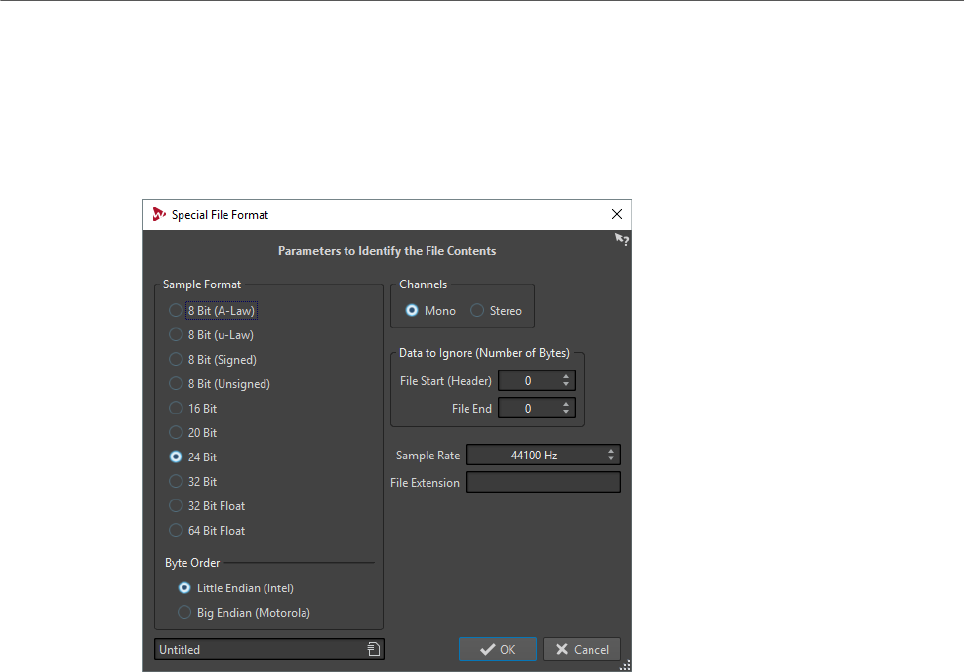Click Data to Ignore (Number of Bytes) label
This screenshot has height=672, width=965.
point(484,353)
